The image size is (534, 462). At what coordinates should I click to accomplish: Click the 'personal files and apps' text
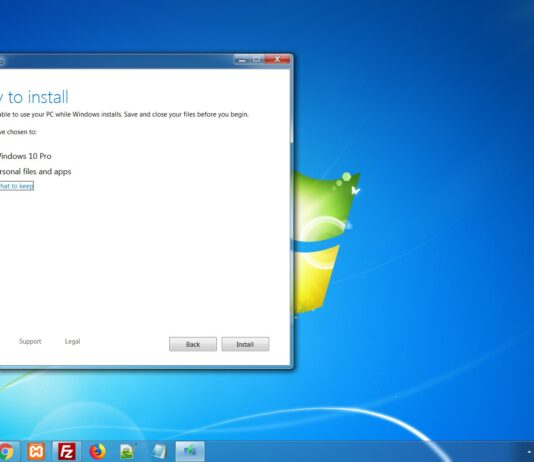(x=35, y=171)
